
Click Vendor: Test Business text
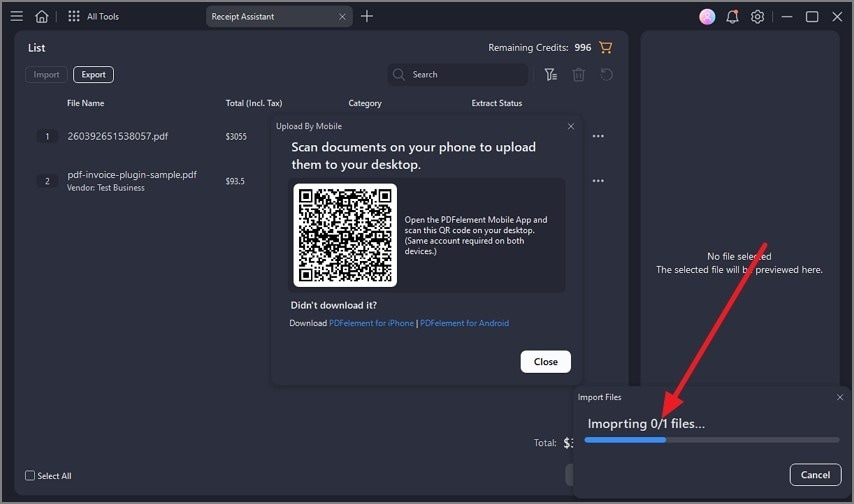click(106, 188)
